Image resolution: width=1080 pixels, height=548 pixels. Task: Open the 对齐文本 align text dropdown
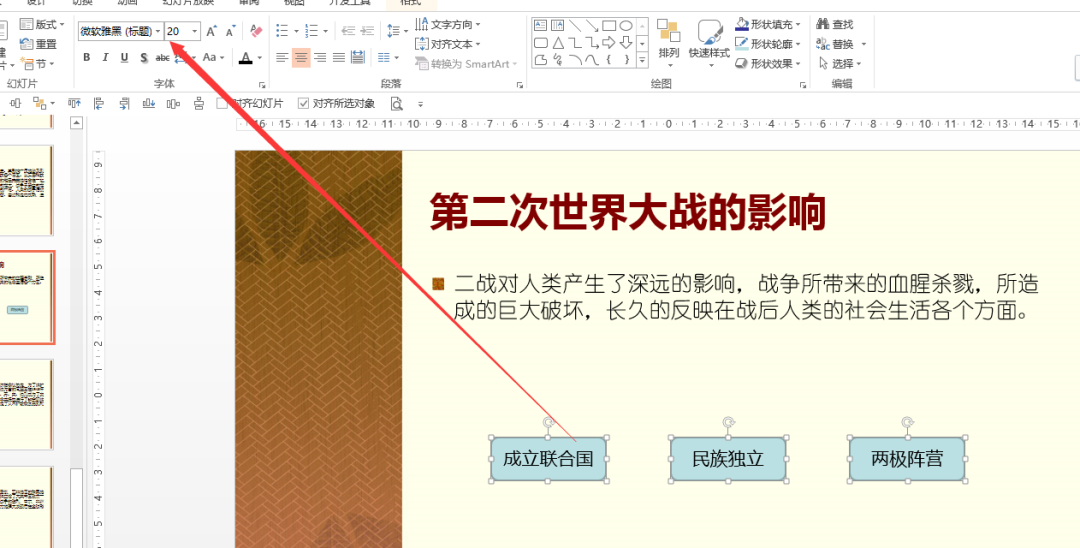point(448,44)
